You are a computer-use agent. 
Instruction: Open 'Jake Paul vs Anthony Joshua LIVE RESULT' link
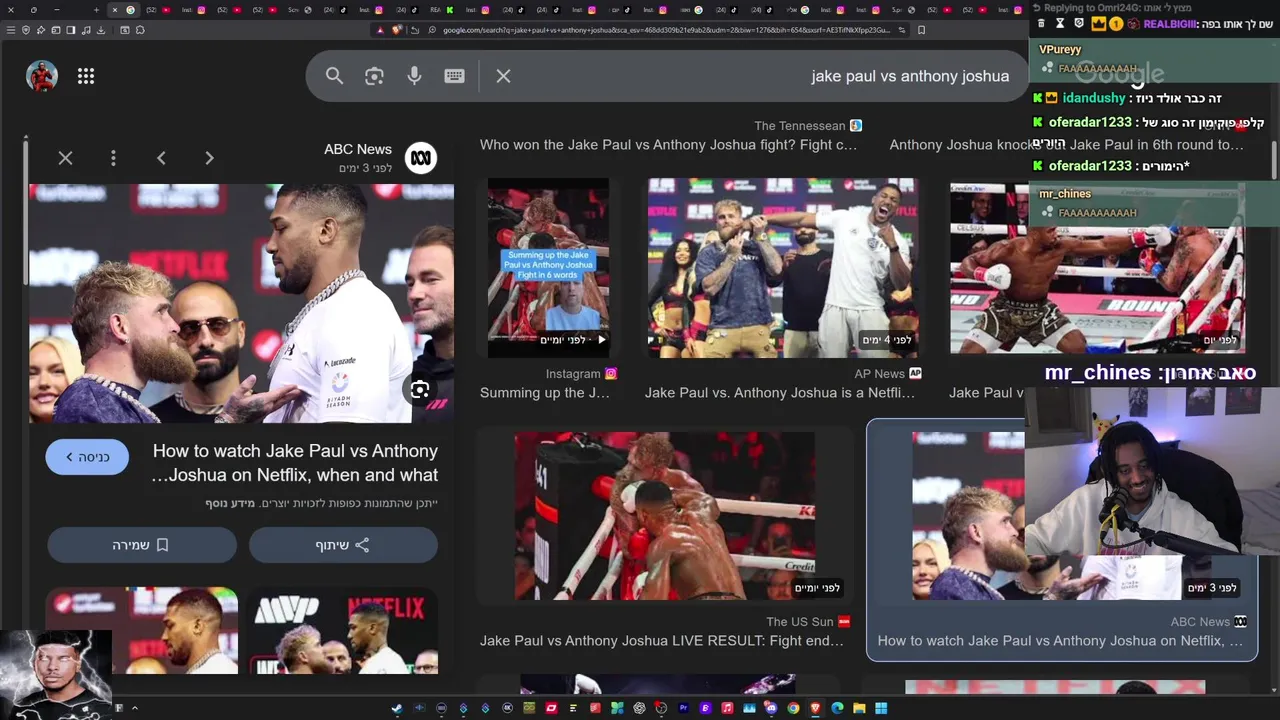662,641
